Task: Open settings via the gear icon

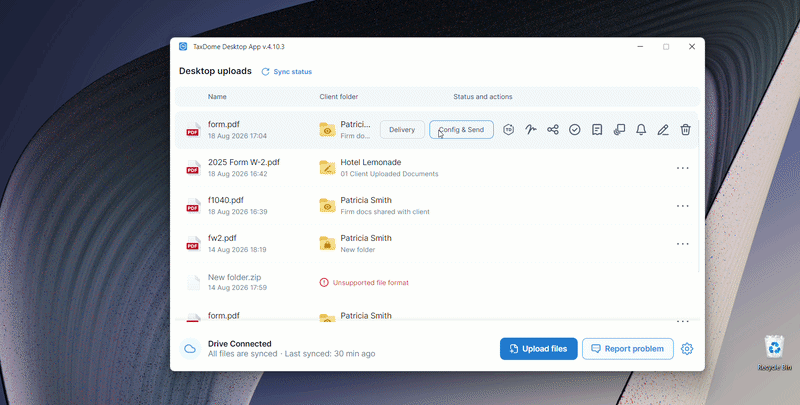Action: [687, 349]
